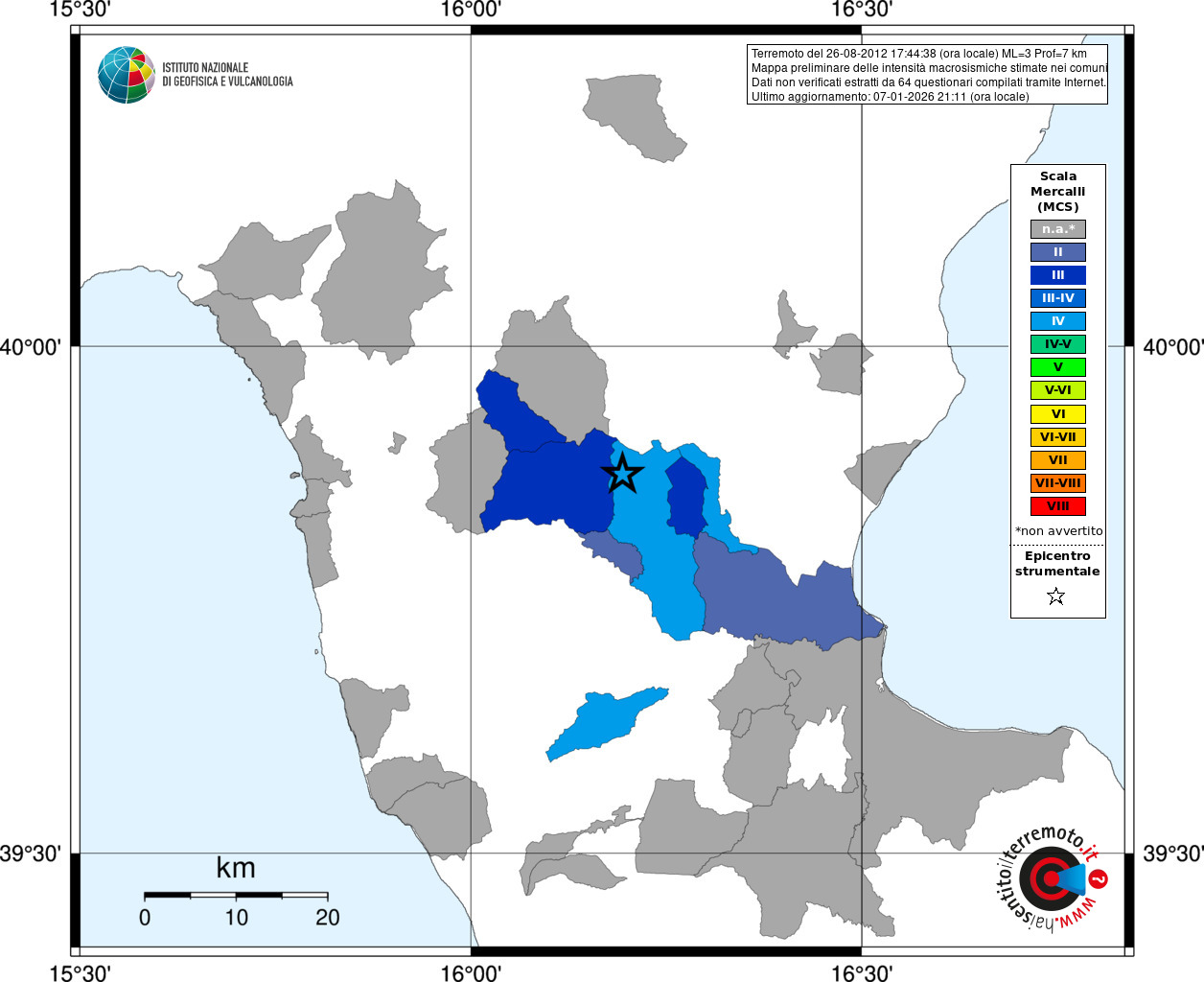This screenshot has height=982, width=1204.
Task: Click the III-IV legend color box
Action: click(1058, 298)
